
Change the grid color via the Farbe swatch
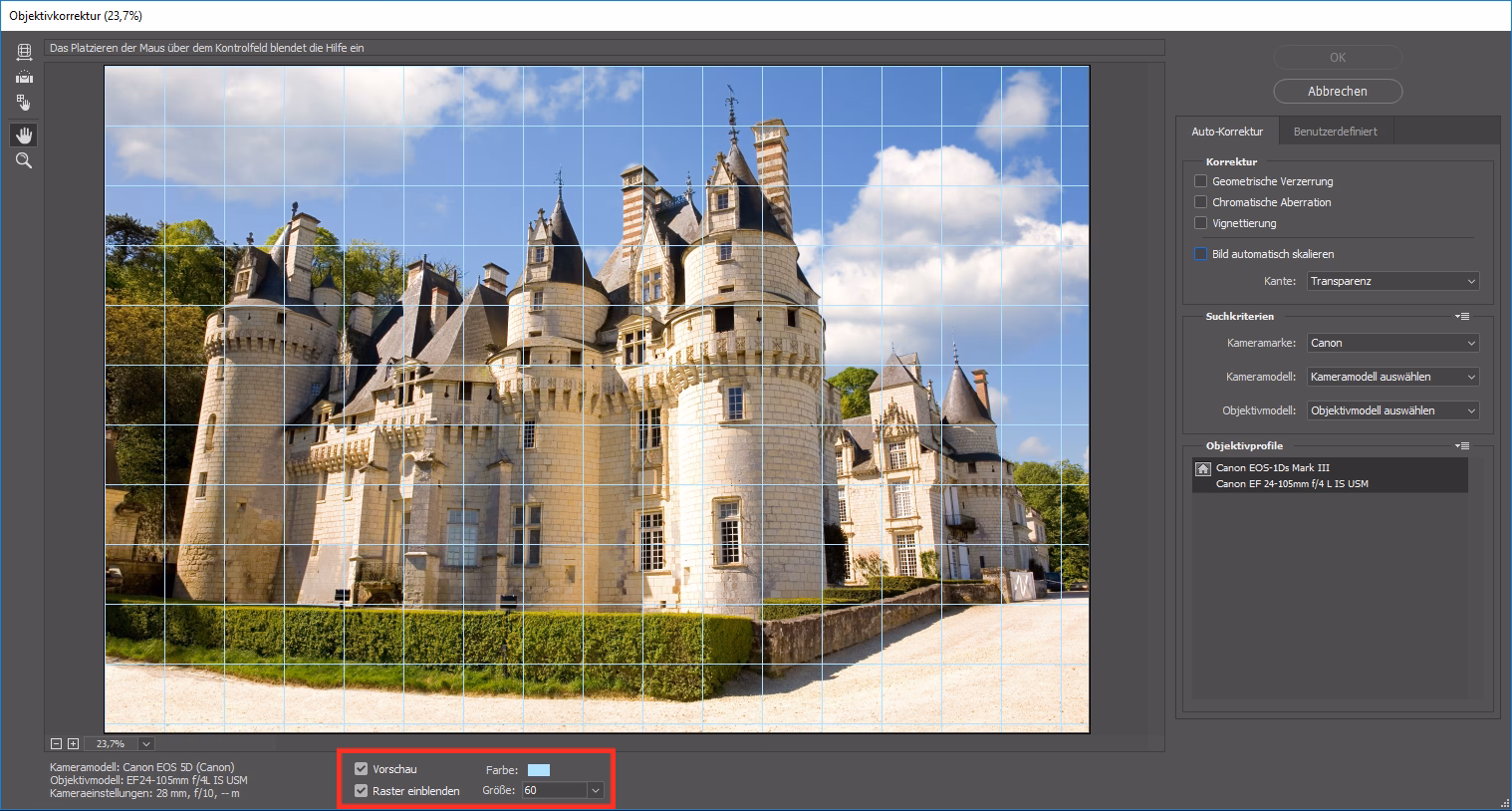[541, 768]
